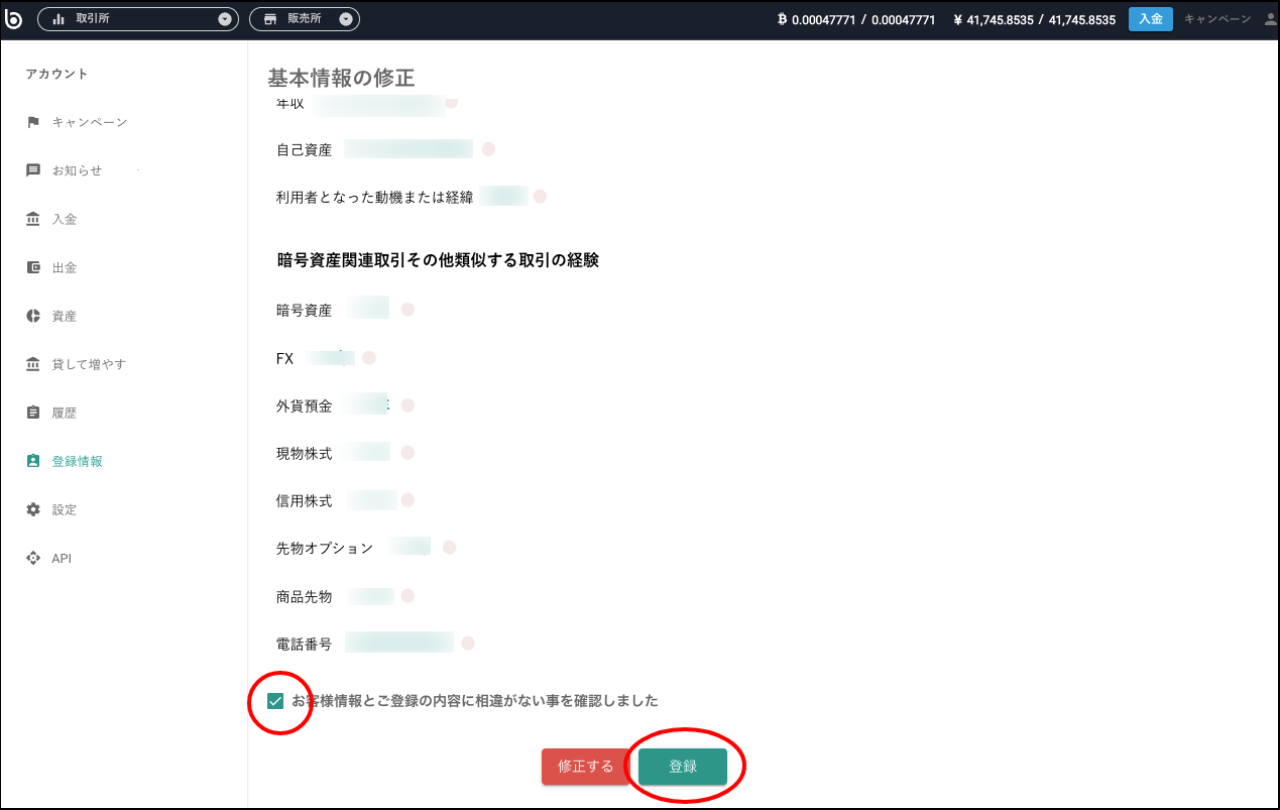This screenshot has height=810, width=1280.
Task: Click the 現物株式 experience value
Action: (x=365, y=452)
